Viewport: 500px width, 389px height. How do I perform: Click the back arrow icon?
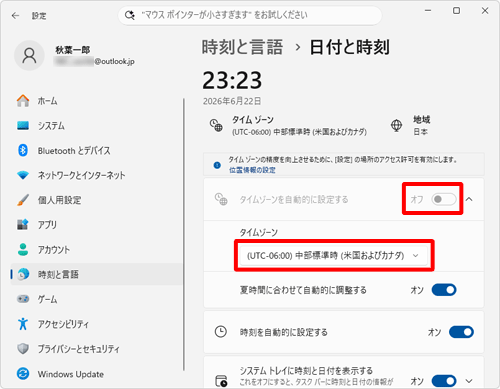point(15,16)
